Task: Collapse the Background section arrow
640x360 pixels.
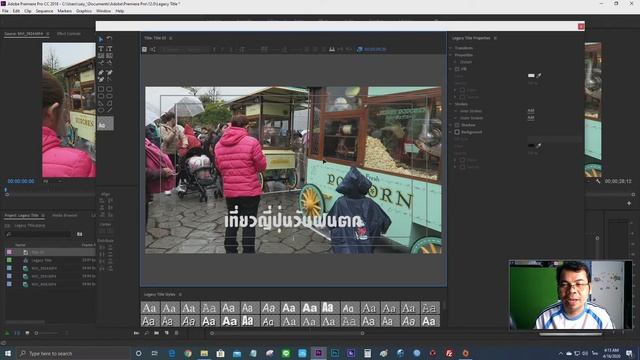Action: tap(451, 132)
